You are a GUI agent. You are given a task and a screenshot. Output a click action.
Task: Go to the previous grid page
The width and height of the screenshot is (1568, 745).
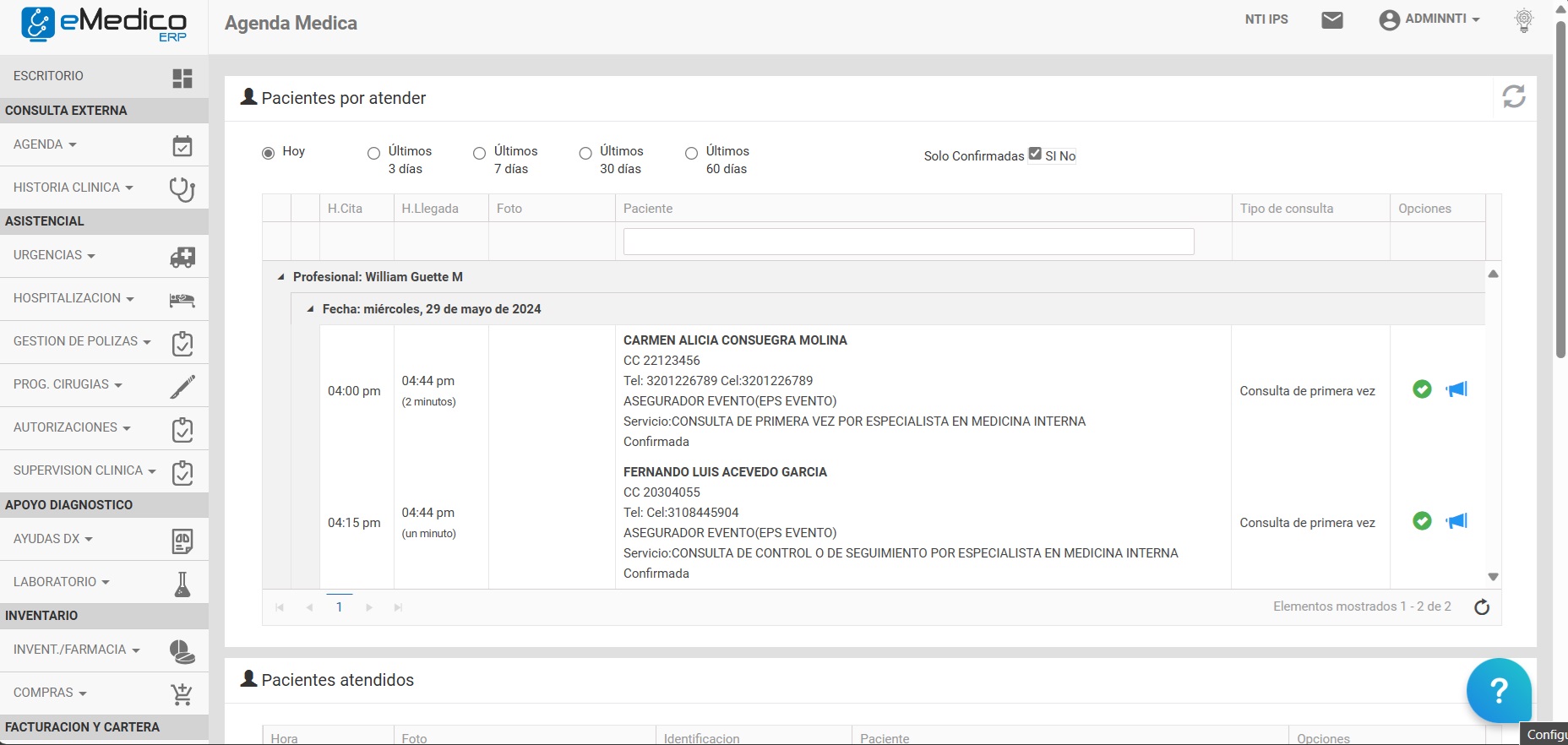pos(309,607)
